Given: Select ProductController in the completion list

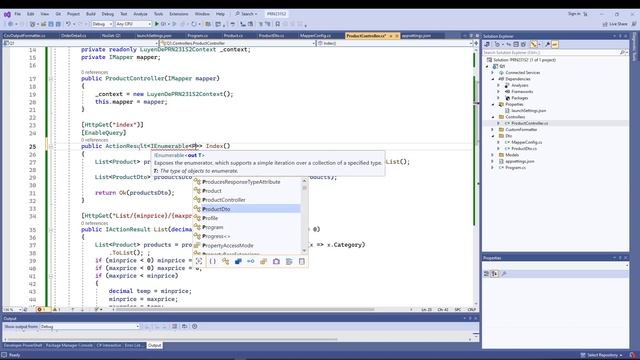Looking at the screenshot, I should [247, 200].
